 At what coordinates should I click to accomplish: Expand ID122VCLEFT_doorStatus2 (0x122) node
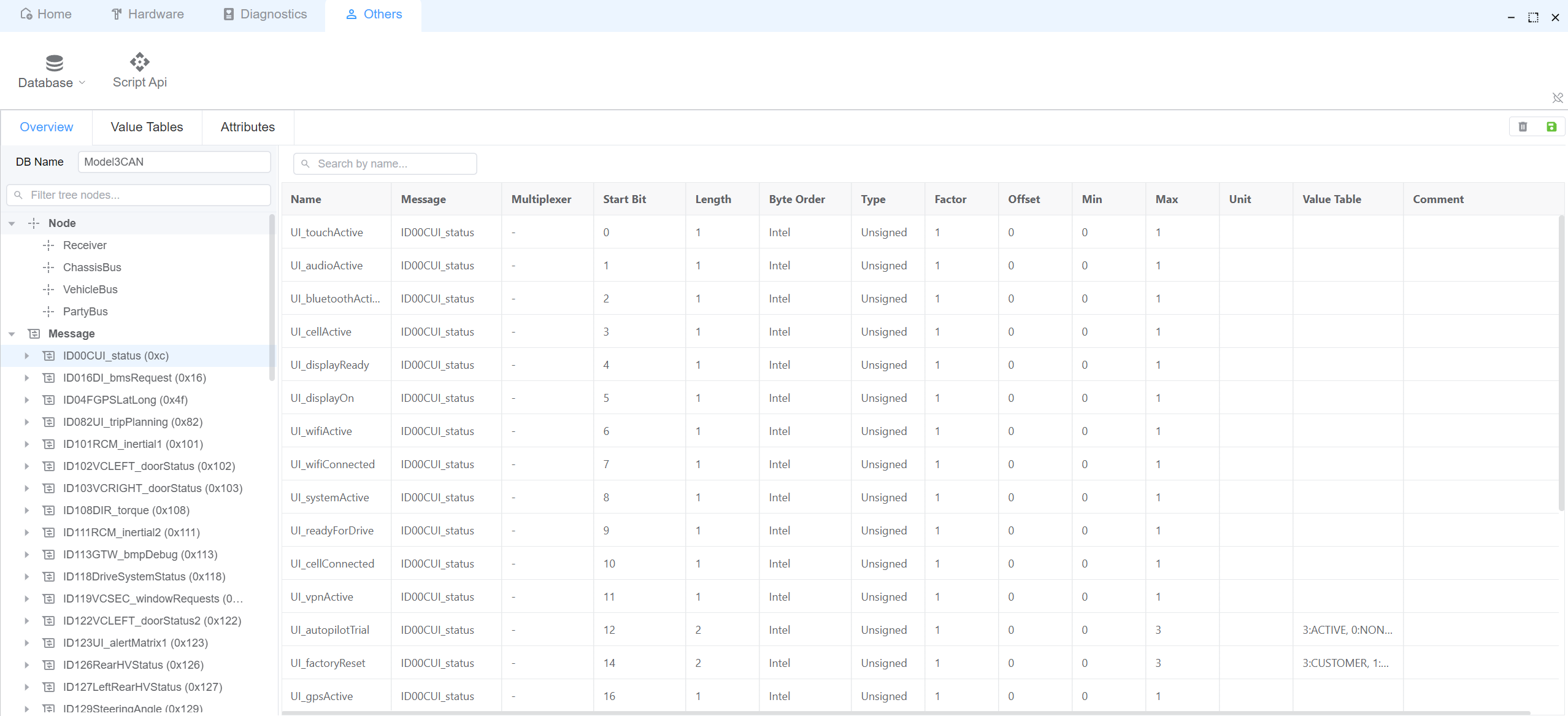pyautogui.click(x=26, y=621)
